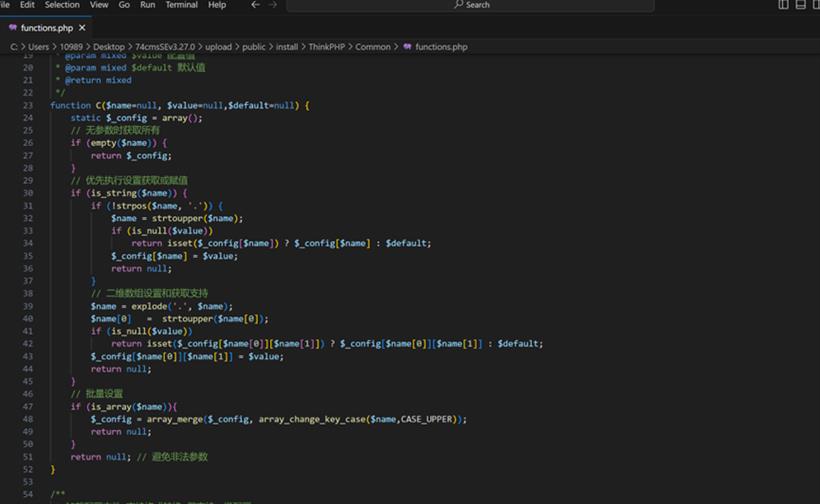
Task: Open the View menu
Action: 99,5
